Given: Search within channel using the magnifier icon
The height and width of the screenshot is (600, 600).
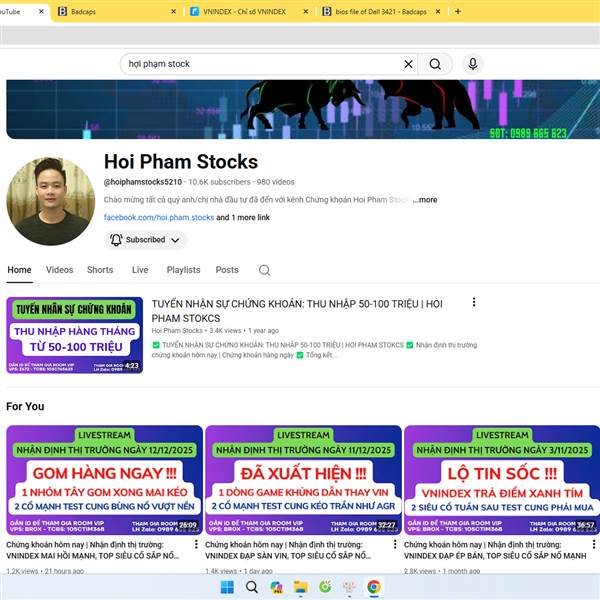Looking at the screenshot, I should (264, 270).
